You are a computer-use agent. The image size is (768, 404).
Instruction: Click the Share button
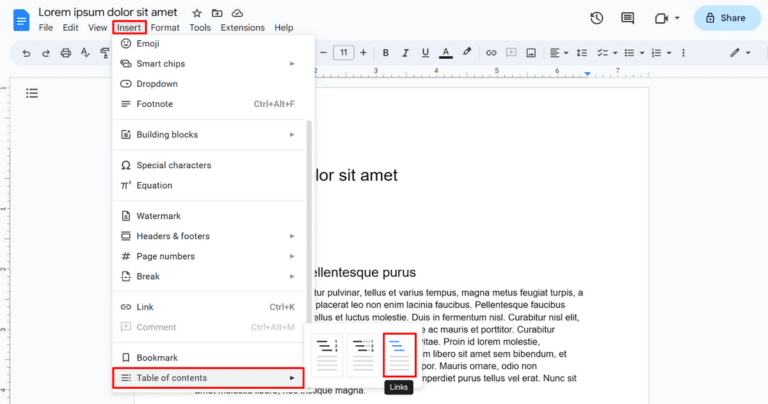(x=727, y=18)
